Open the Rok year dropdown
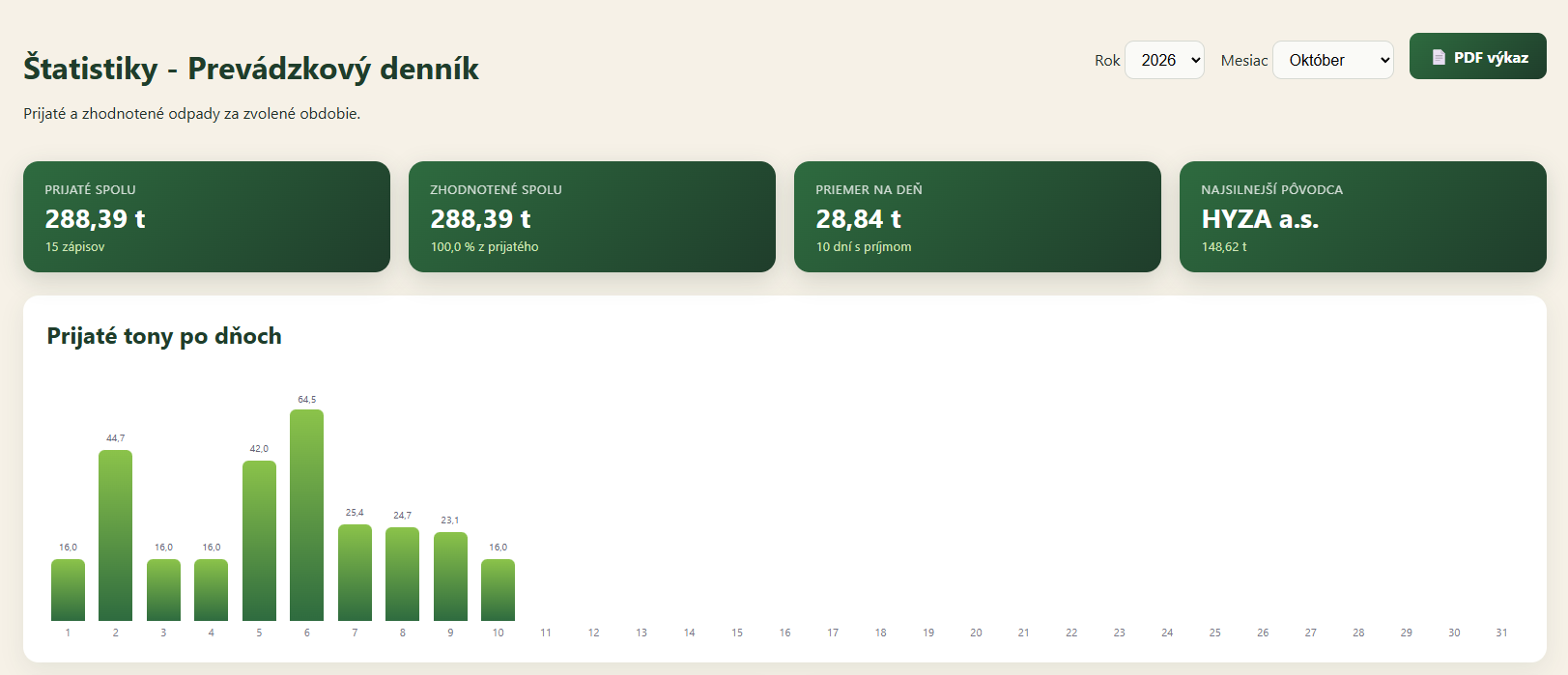 click(x=1164, y=60)
